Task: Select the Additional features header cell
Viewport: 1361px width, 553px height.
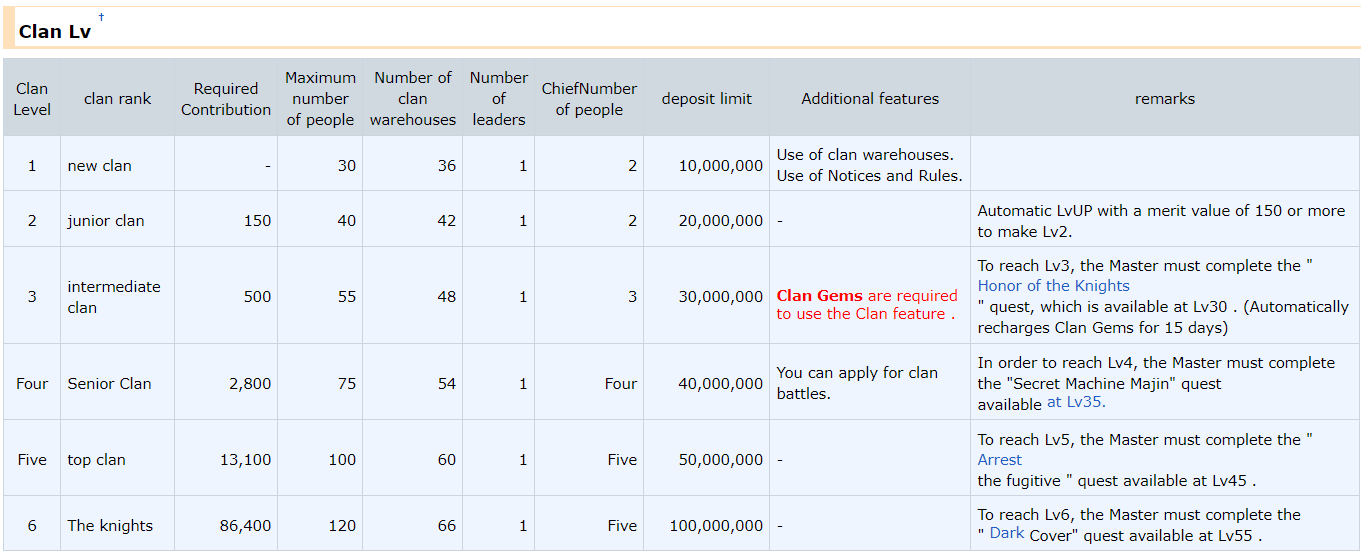Action: (x=869, y=99)
